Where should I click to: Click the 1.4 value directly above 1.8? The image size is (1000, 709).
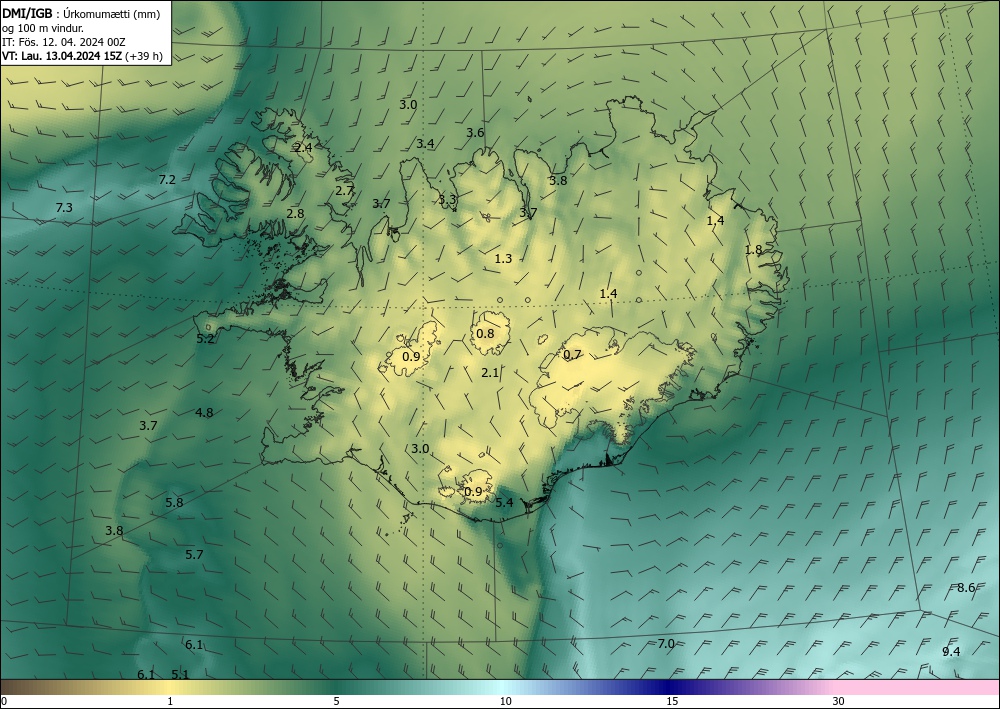coord(716,221)
